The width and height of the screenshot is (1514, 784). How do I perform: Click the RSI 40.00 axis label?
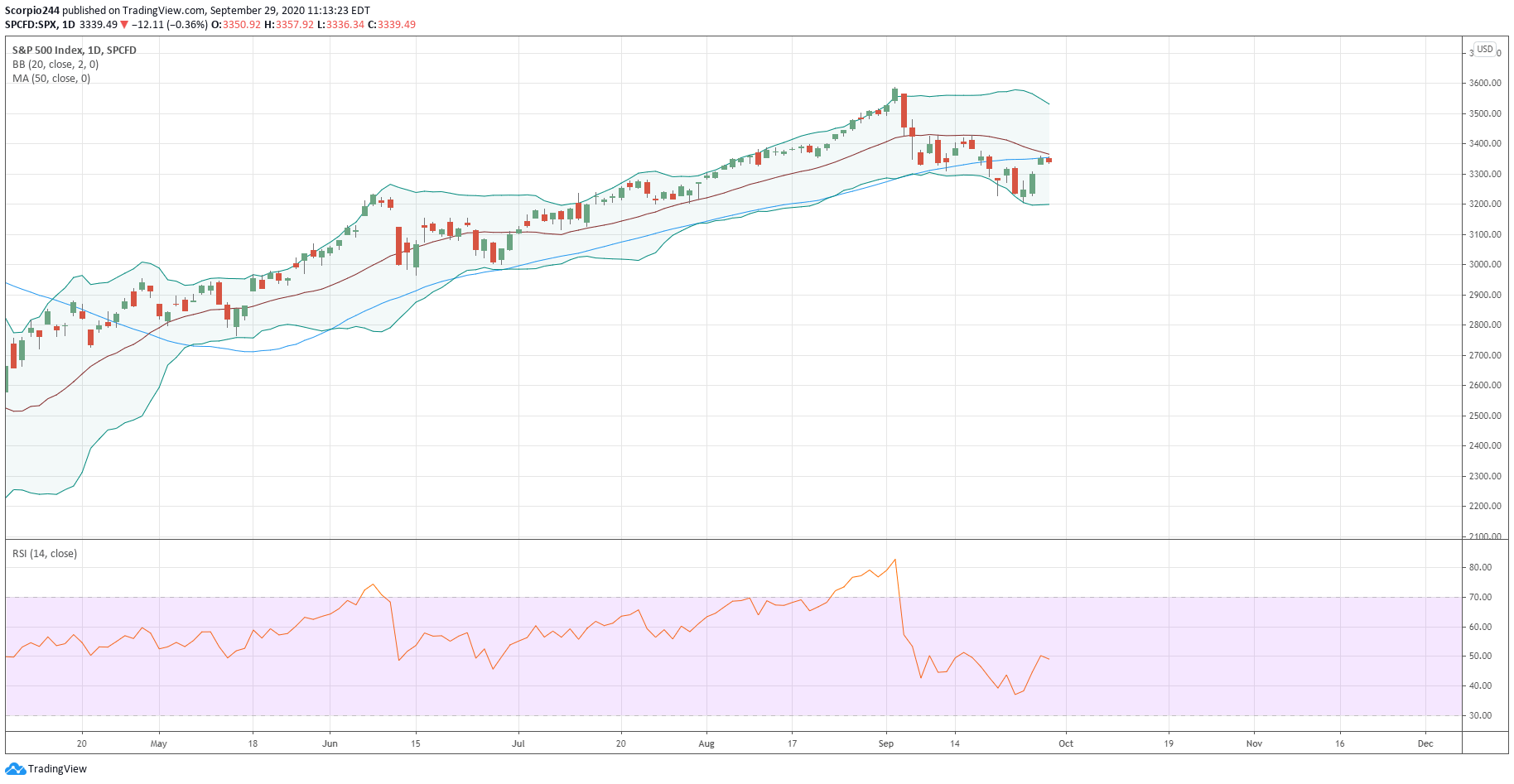[1480, 686]
